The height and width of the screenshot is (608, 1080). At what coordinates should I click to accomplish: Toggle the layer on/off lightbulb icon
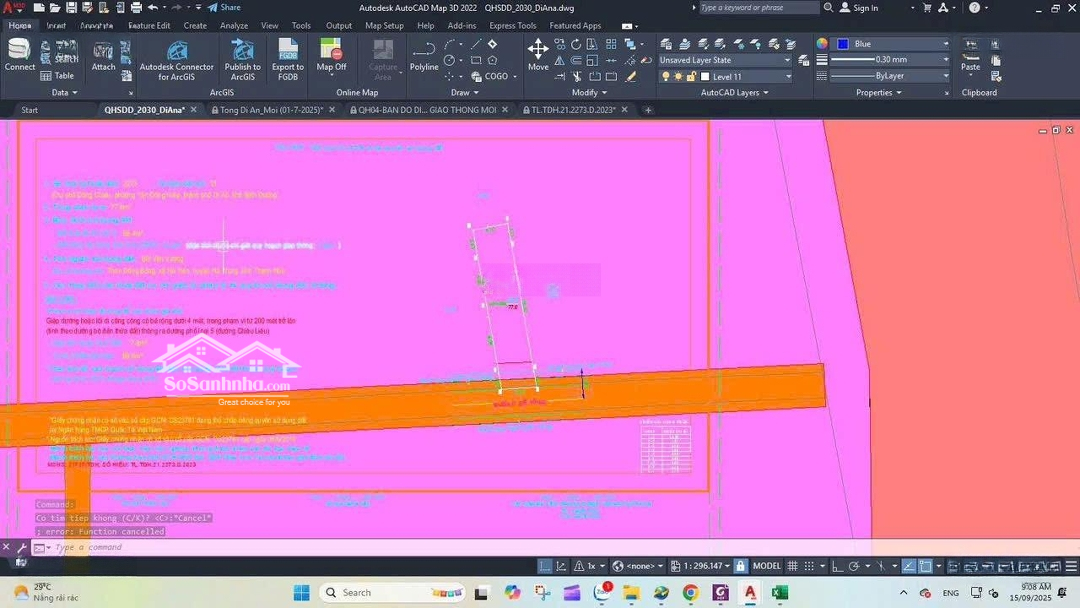pos(666,76)
